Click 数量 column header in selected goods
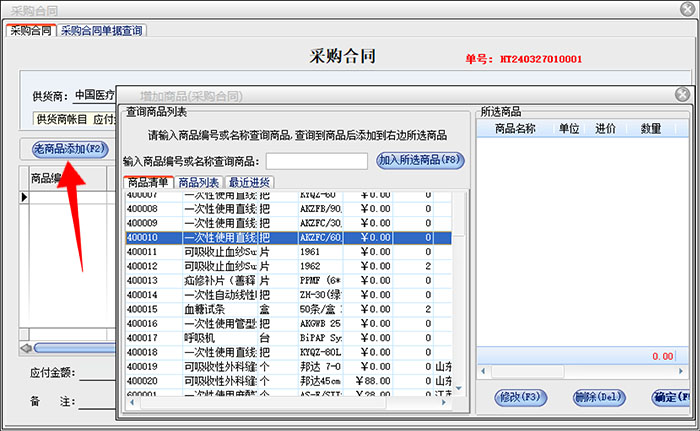 click(650, 129)
